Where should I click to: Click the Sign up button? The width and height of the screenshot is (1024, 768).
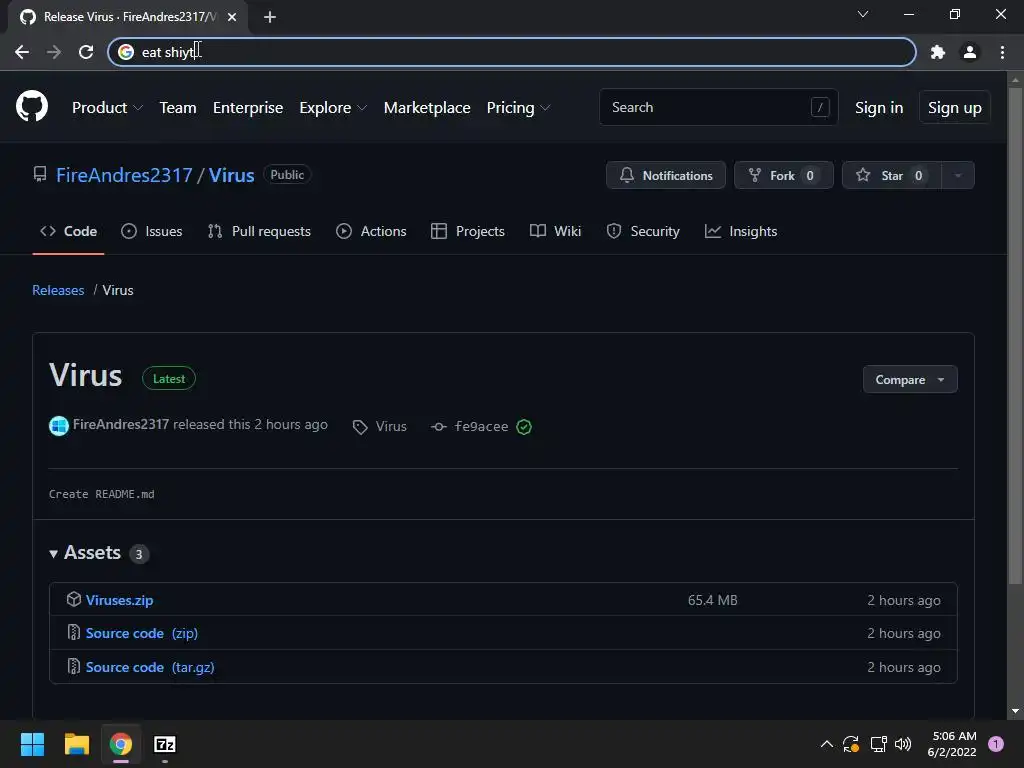(x=955, y=108)
